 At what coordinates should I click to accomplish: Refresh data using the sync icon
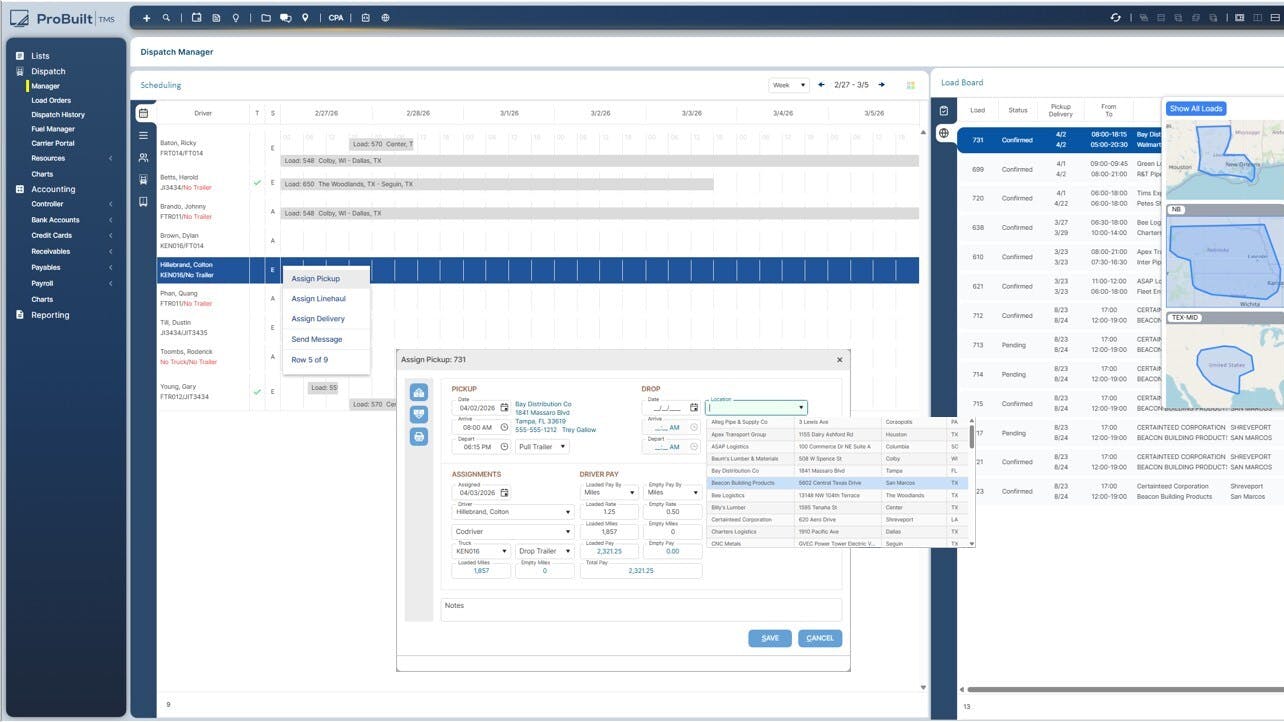[1116, 17]
